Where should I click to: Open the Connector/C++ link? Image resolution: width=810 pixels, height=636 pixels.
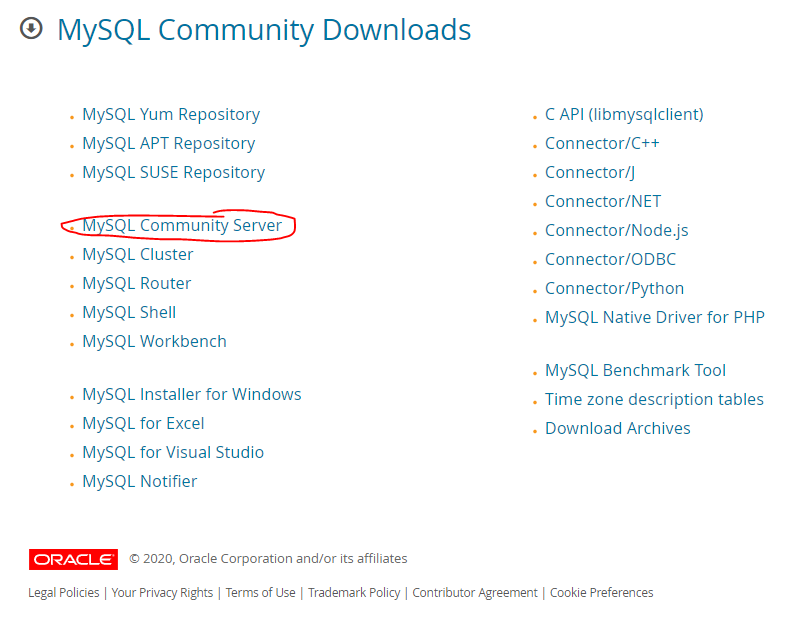point(602,143)
